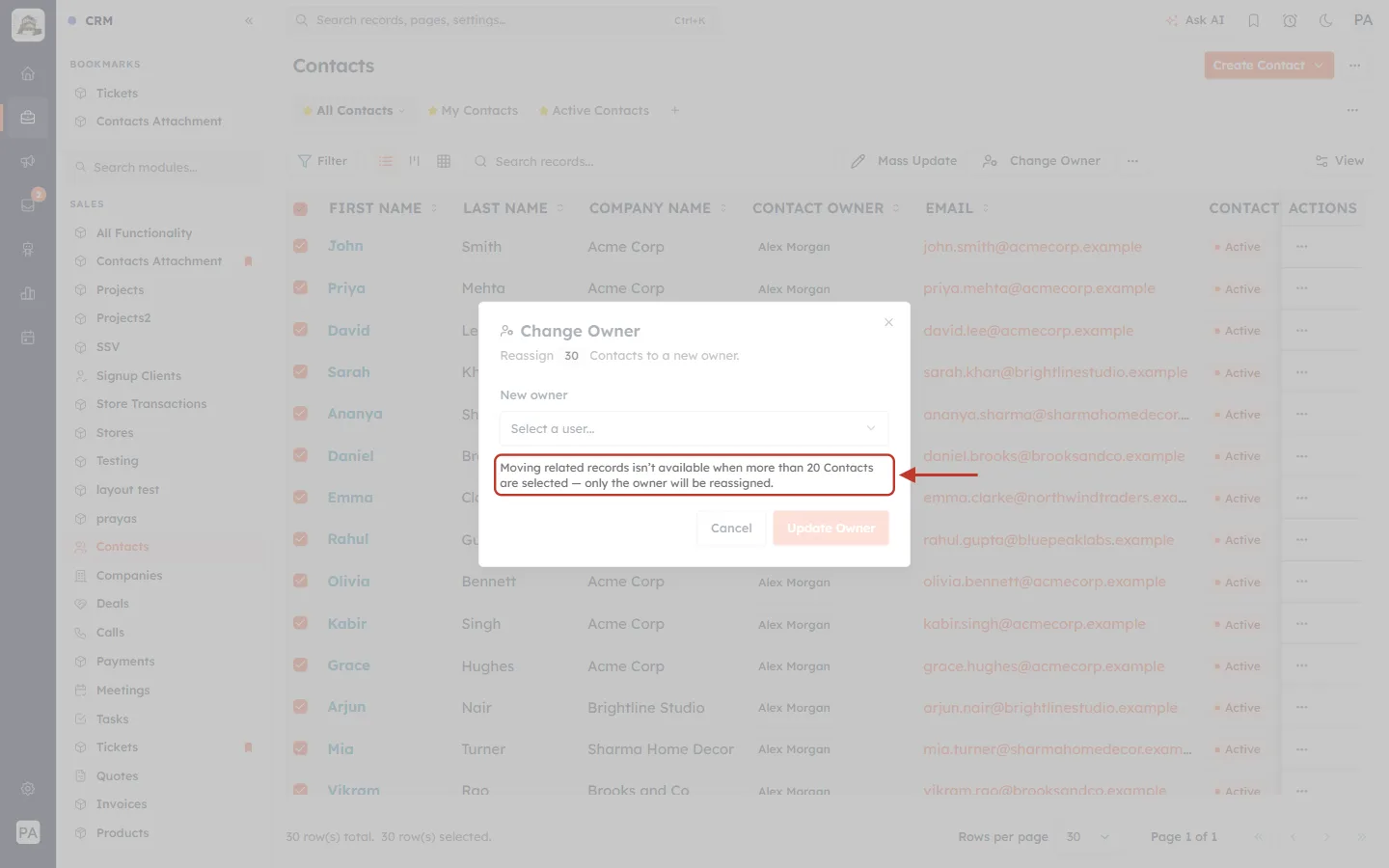Uncheck the Priya Mehta row checkbox
This screenshot has width=1389, height=868.
300,287
